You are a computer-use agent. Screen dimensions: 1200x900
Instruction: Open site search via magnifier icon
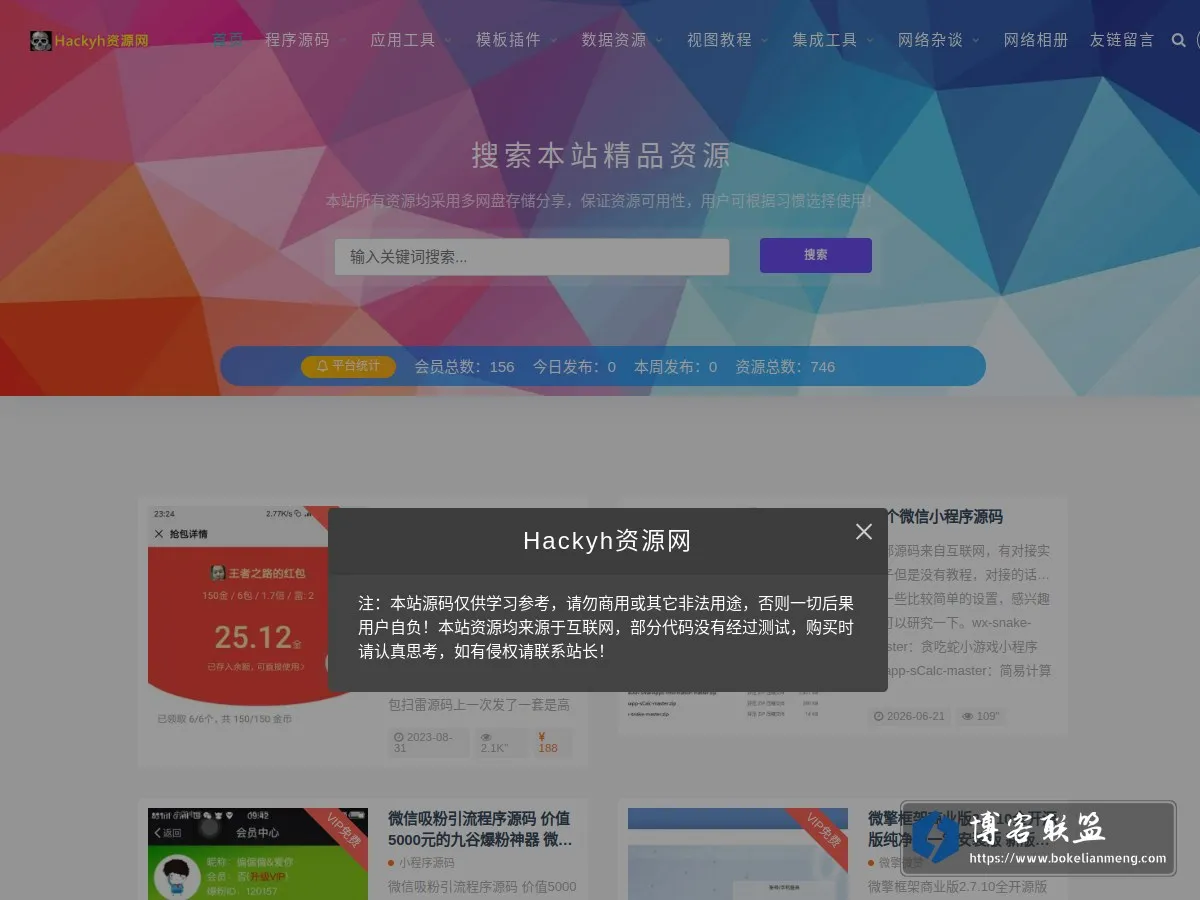1178,40
